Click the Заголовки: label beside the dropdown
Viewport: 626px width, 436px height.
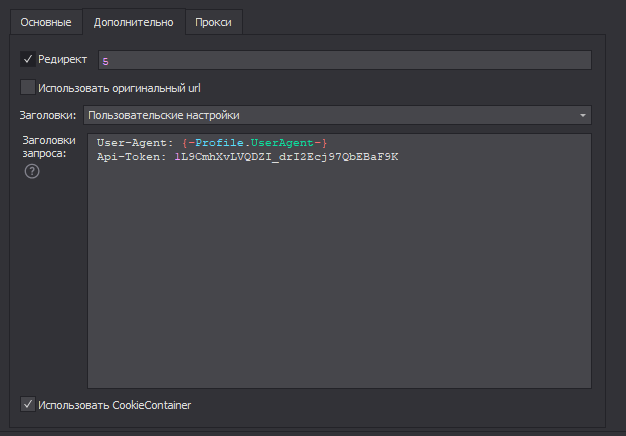point(48,115)
